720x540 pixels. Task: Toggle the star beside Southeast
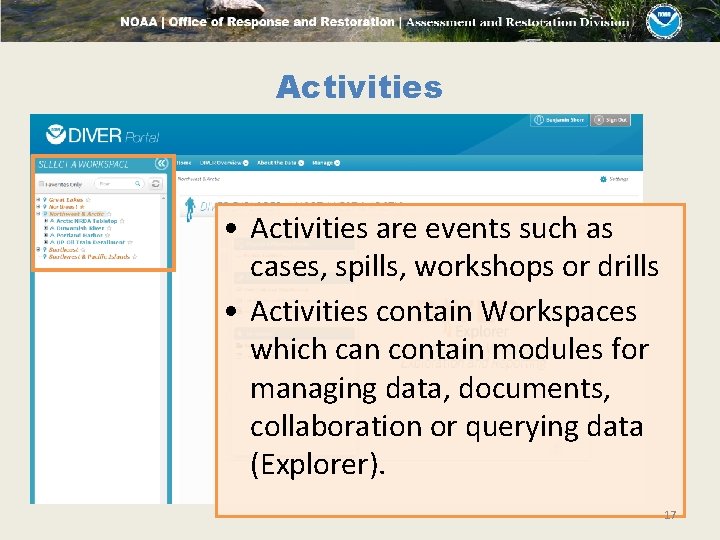[83, 249]
